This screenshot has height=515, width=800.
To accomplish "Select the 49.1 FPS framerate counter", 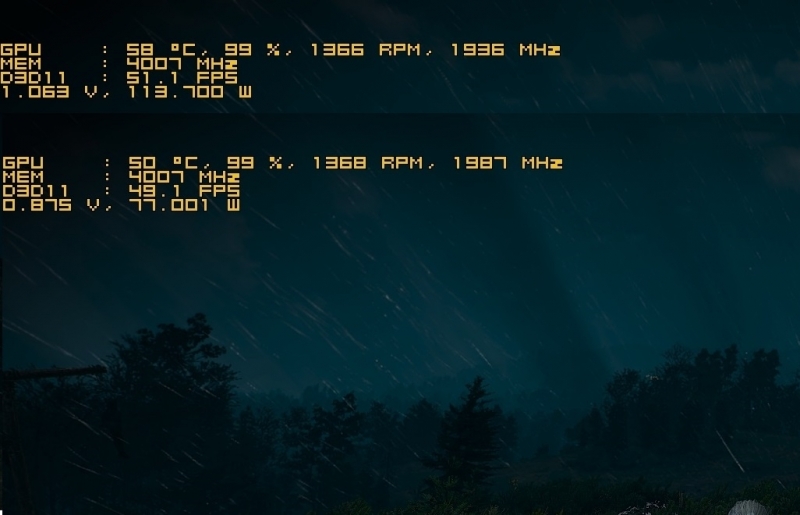I will coord(184,191).
